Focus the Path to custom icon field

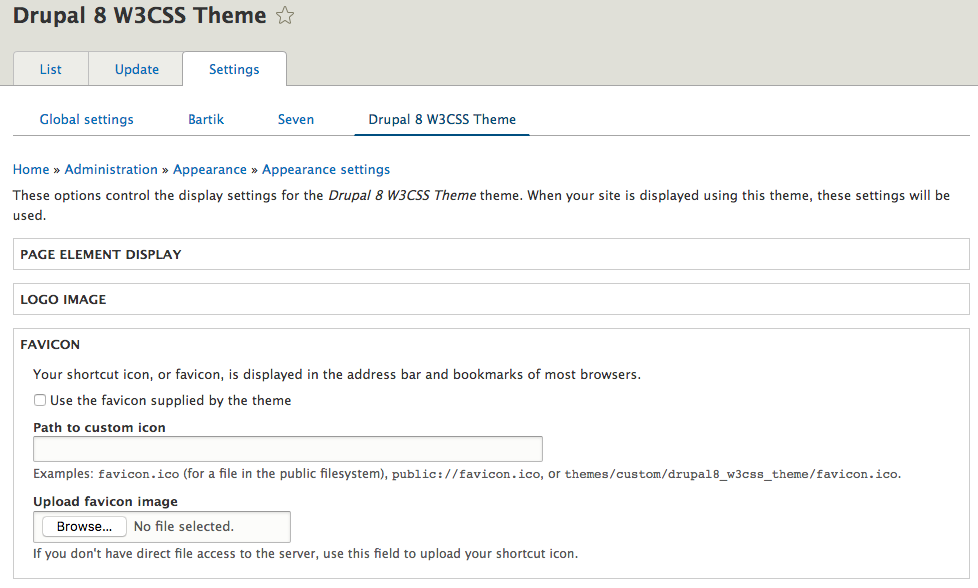click(288, 449)
